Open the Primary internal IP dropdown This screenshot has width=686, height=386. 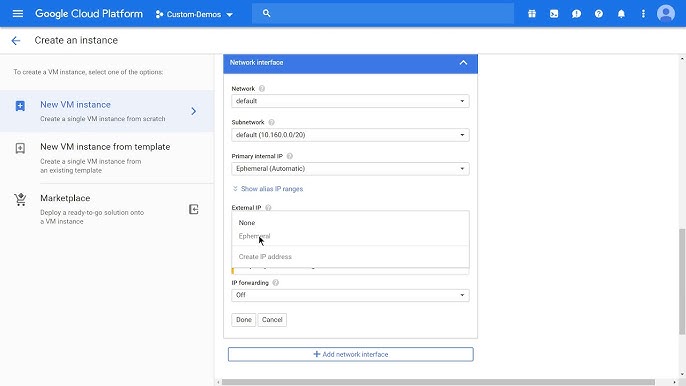(x=350, y=168)
